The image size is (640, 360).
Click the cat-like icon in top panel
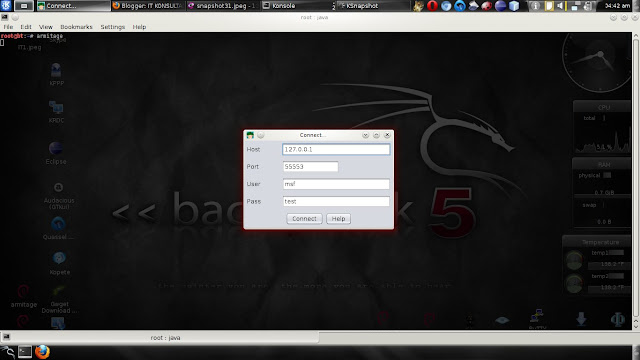pos(418,6)
